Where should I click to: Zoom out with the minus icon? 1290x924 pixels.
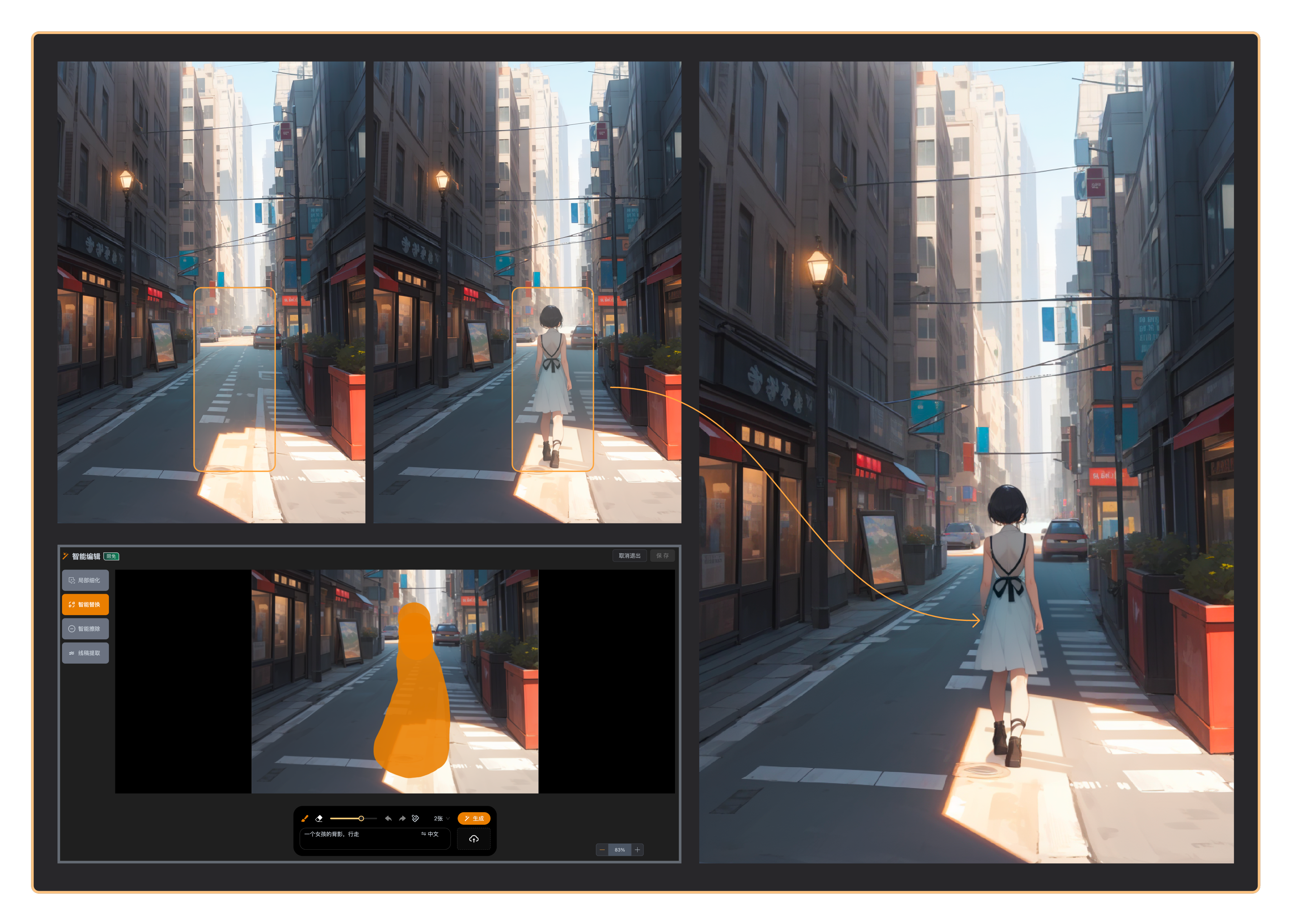602,849
